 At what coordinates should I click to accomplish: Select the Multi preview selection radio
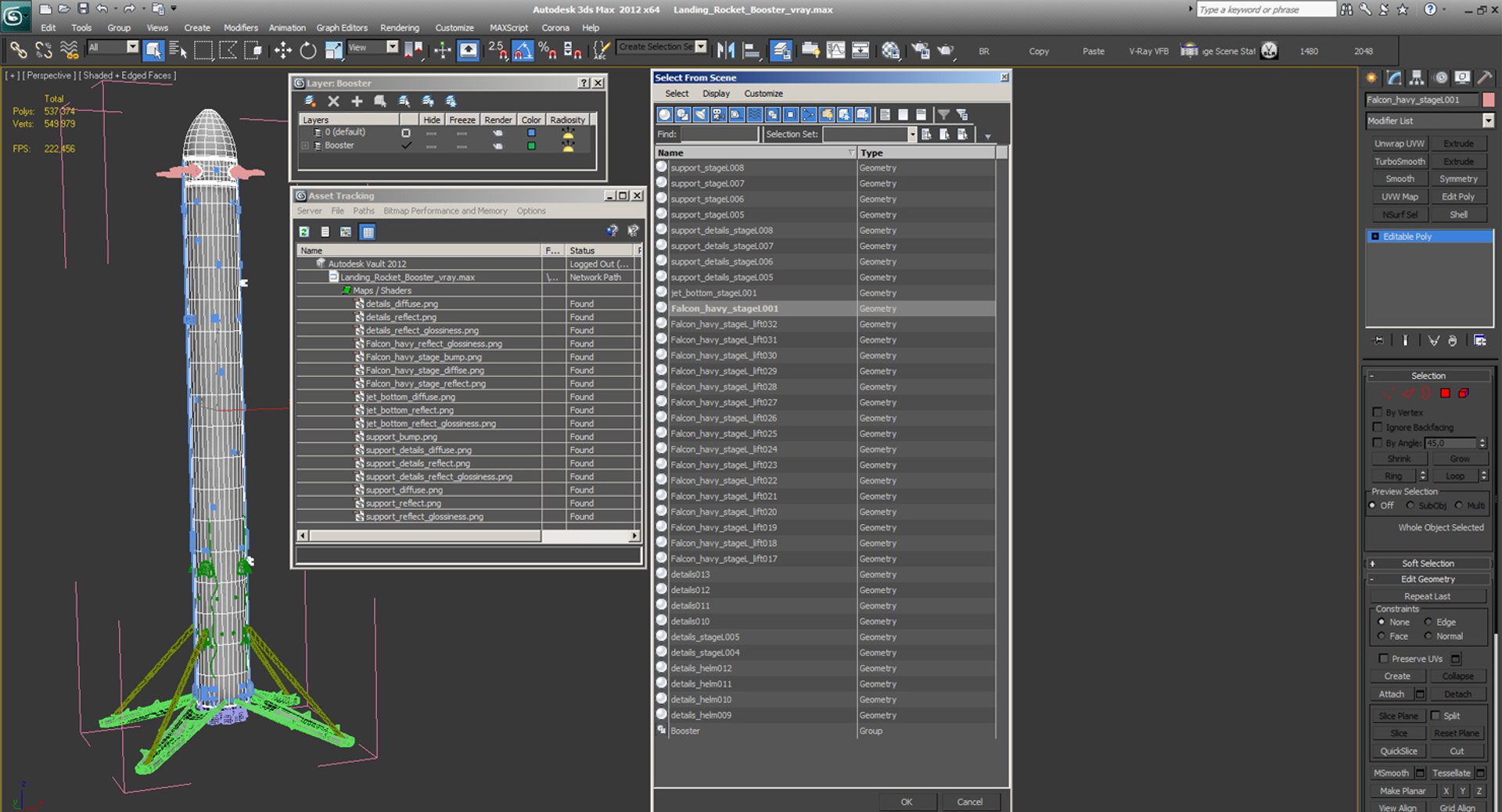pyautogui.click(x=1459, y=505)
